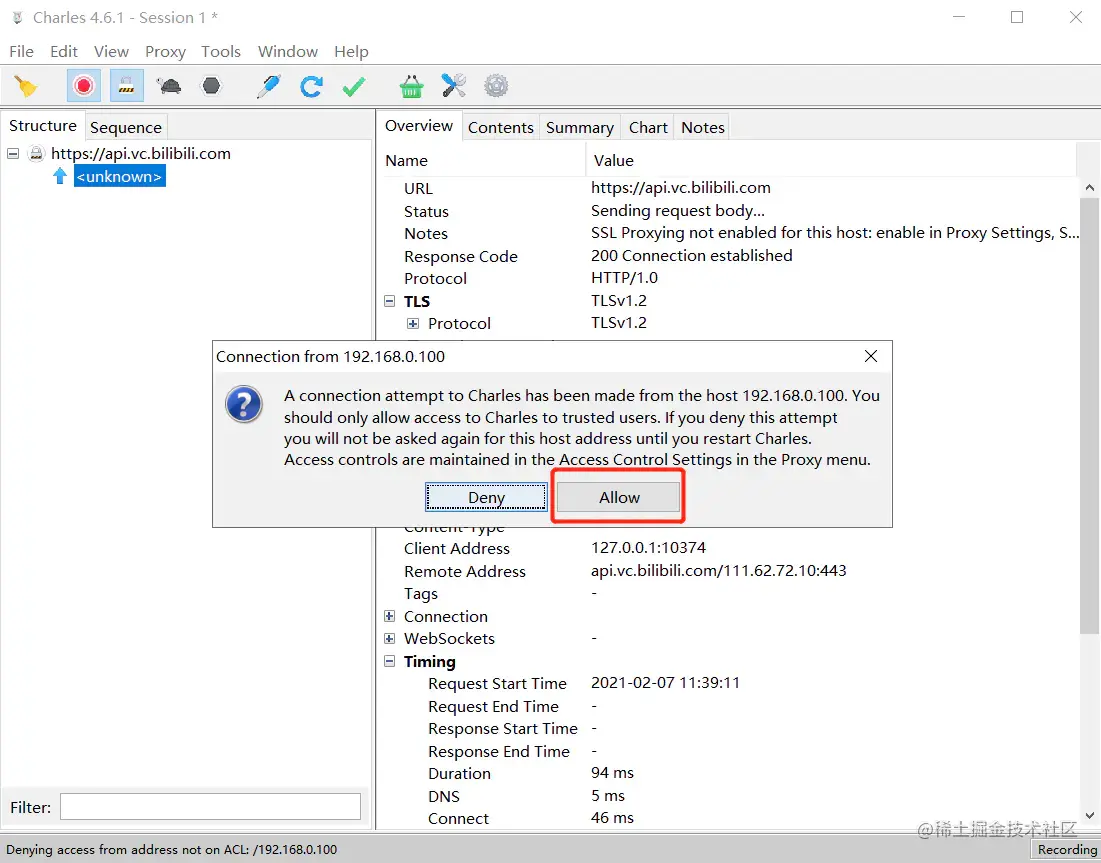Clear the session with the broom icon
The height and width of the screenshot is (863, 1101).
tap(26, 86)
